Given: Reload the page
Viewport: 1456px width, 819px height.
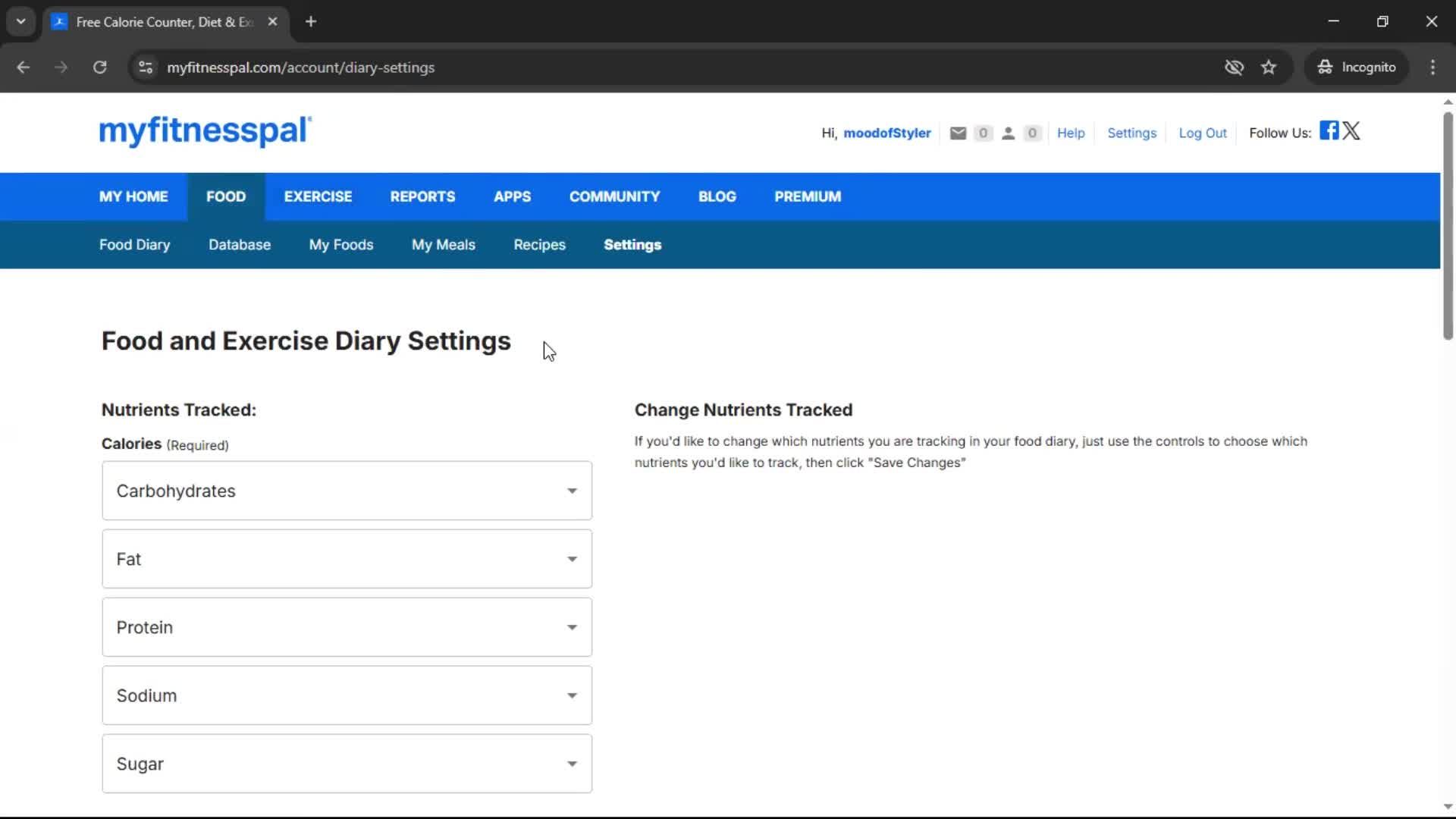Looking at the screenshot, I should pos(99,67).
